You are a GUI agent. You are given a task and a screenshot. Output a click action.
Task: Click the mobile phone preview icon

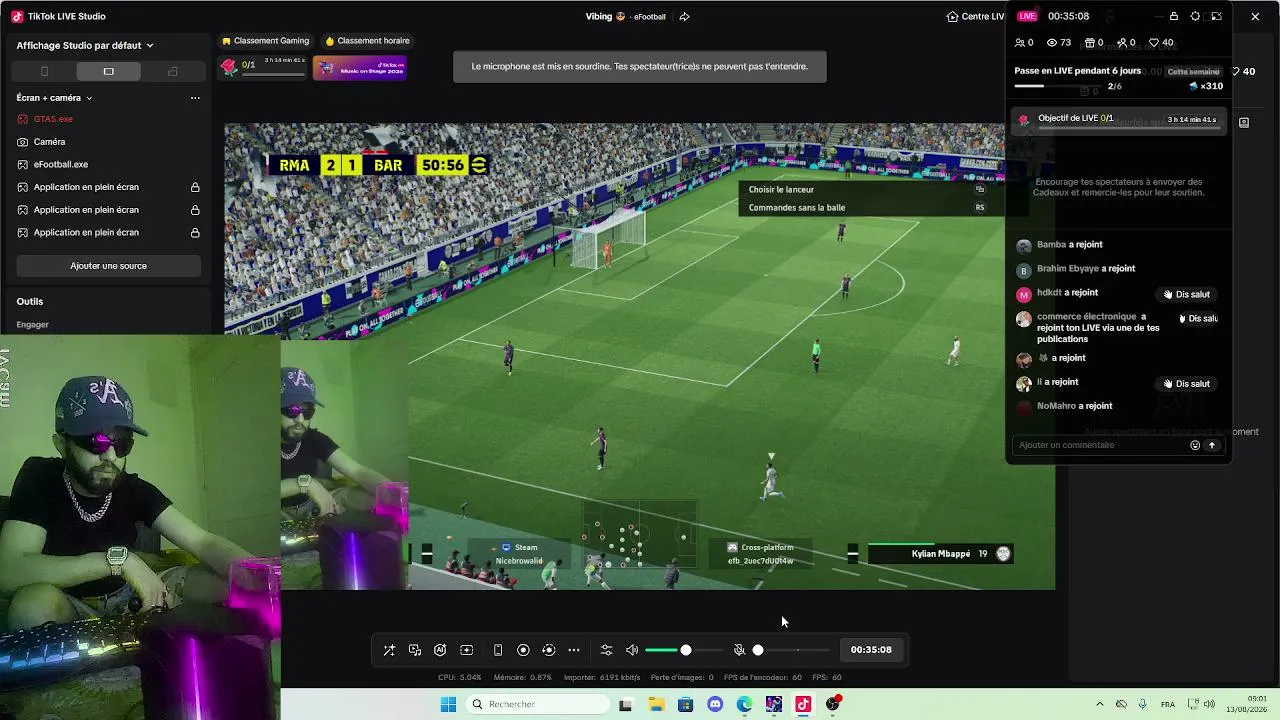[498, 650]
